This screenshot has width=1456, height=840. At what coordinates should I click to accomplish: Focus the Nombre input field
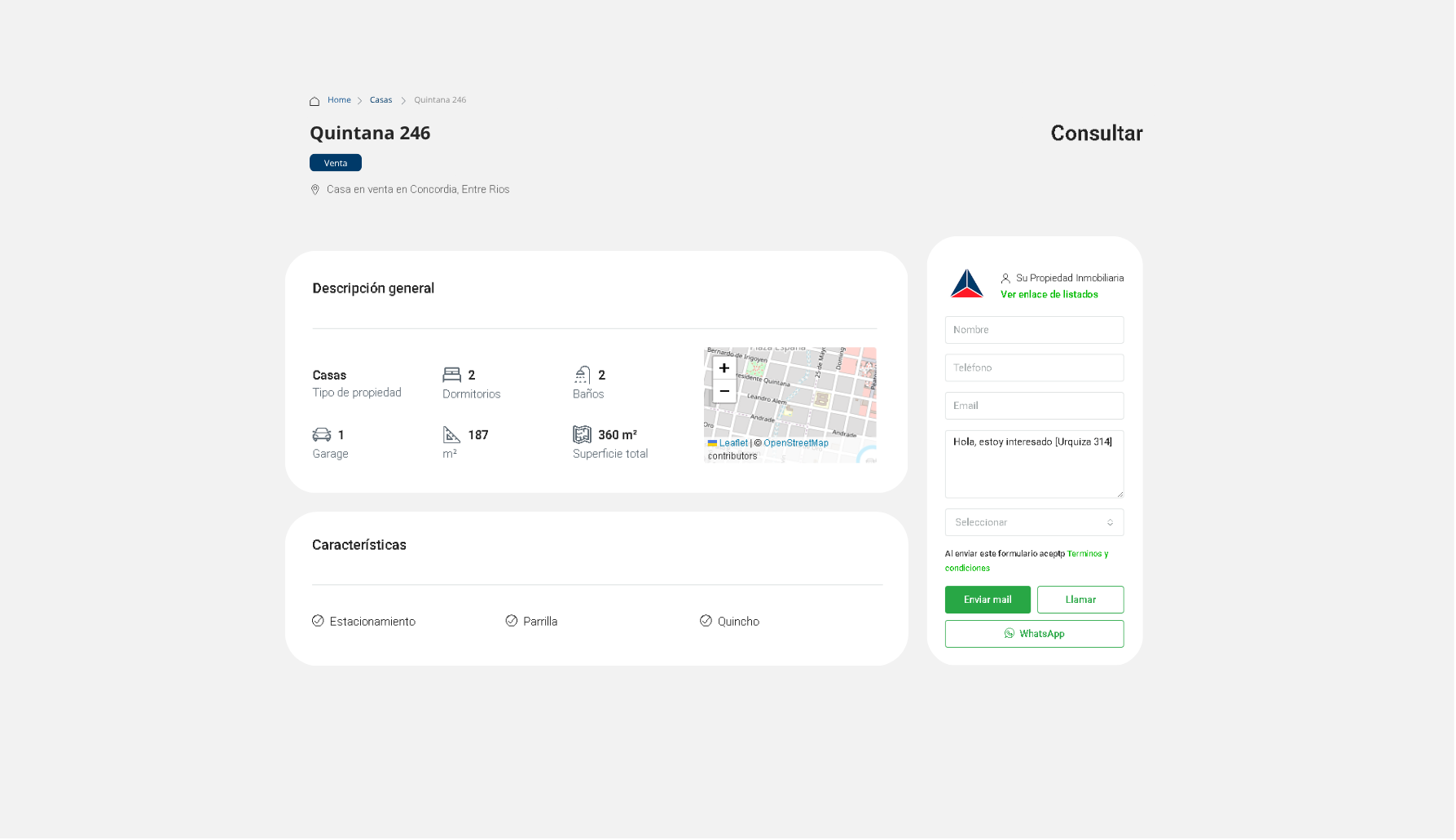(1033, 330)
